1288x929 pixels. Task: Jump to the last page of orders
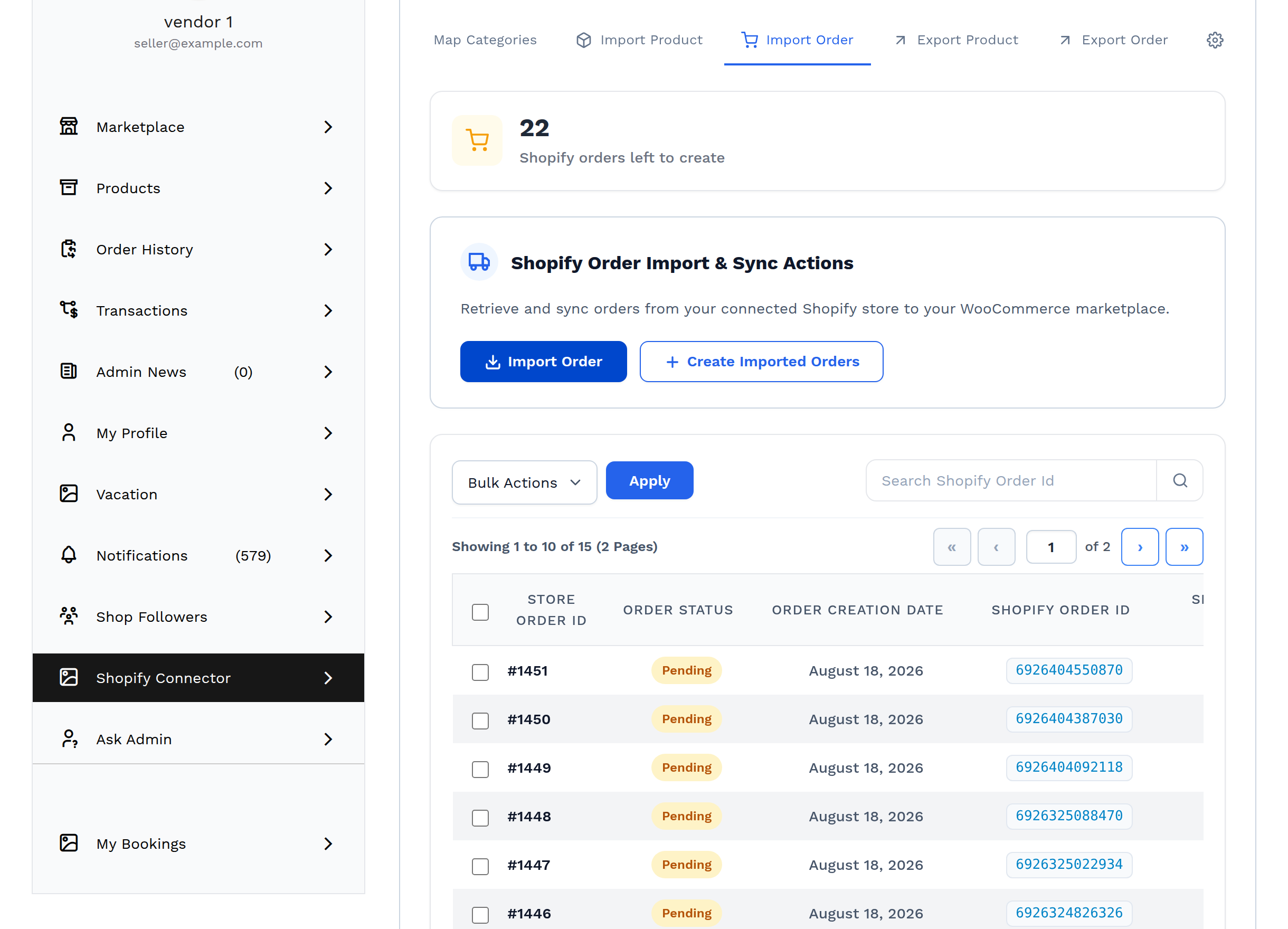tap(1184, 547)
